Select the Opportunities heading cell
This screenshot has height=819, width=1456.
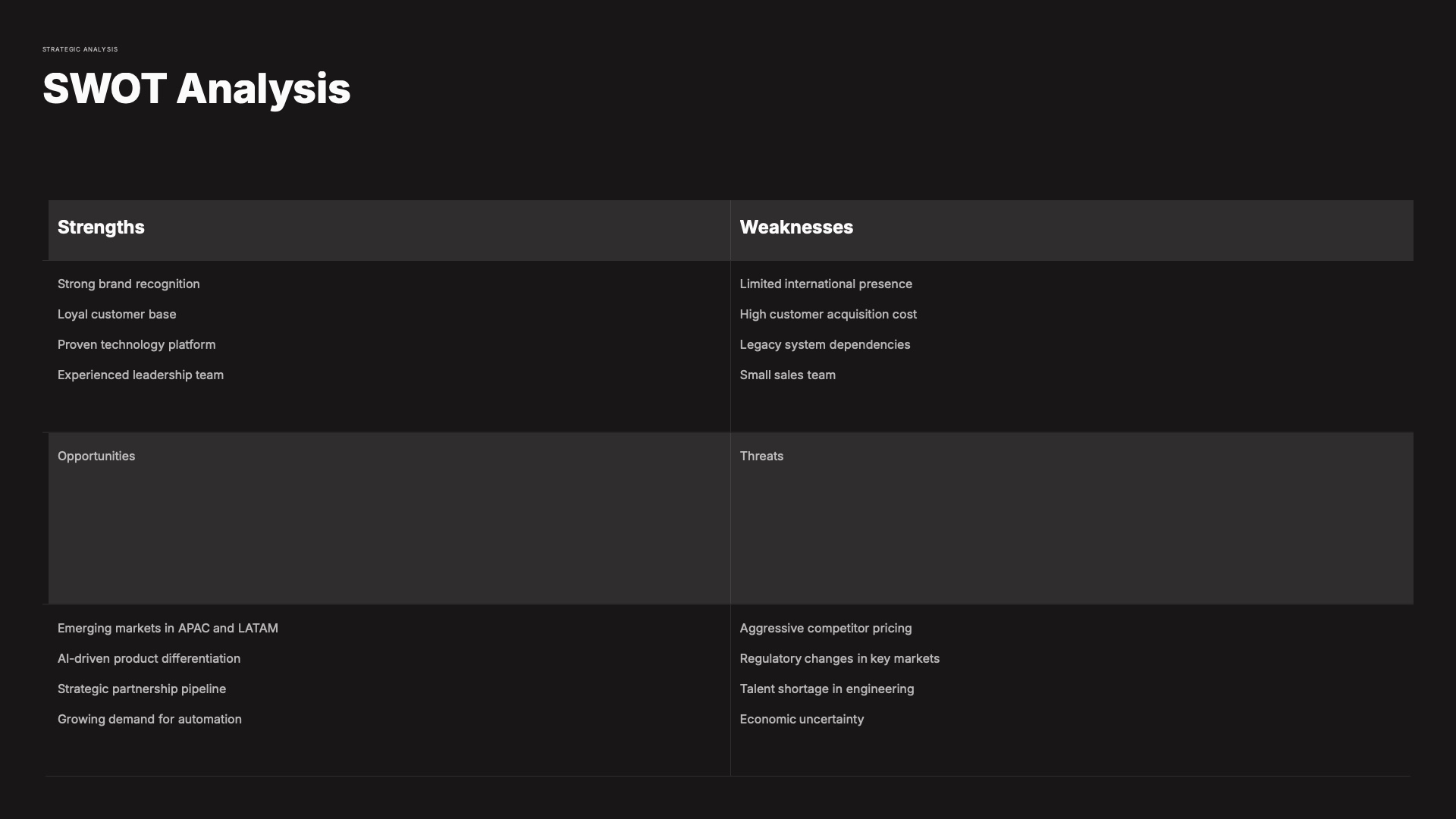96,457
